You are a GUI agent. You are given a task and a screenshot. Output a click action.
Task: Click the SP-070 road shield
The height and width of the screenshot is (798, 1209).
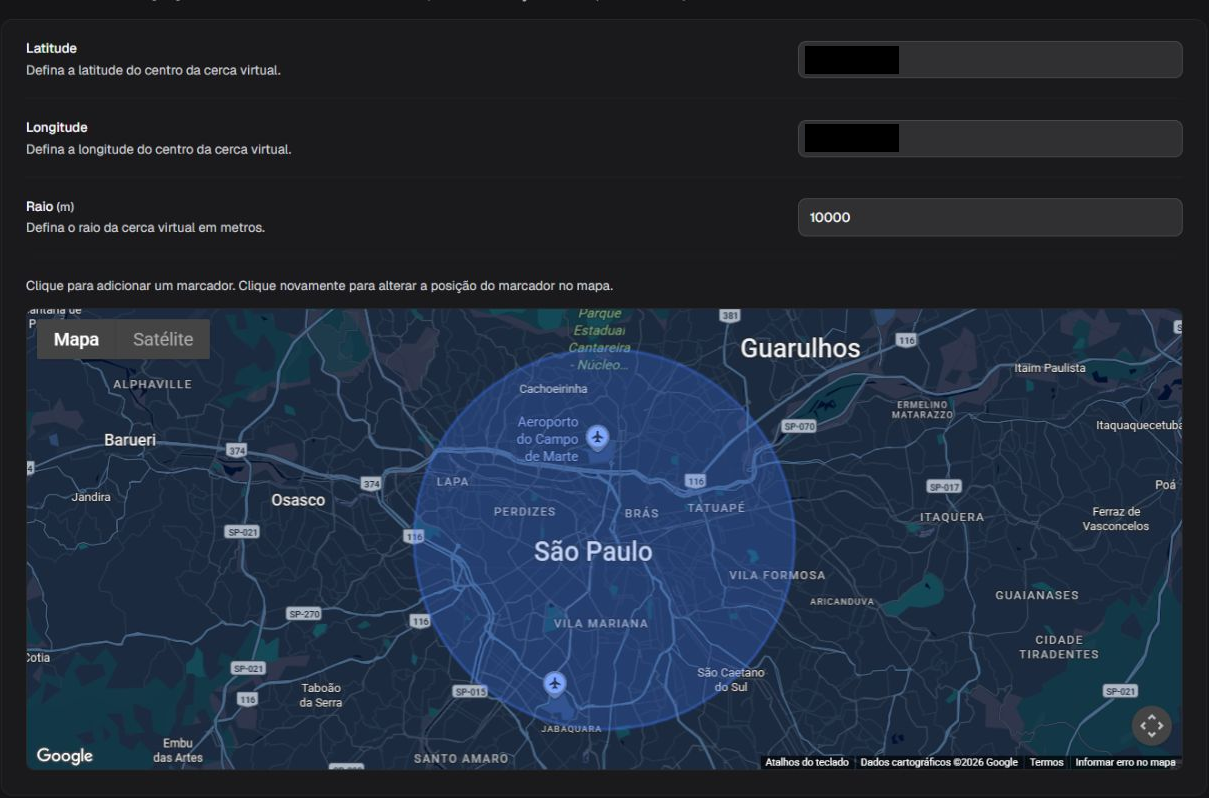point(799,426)
